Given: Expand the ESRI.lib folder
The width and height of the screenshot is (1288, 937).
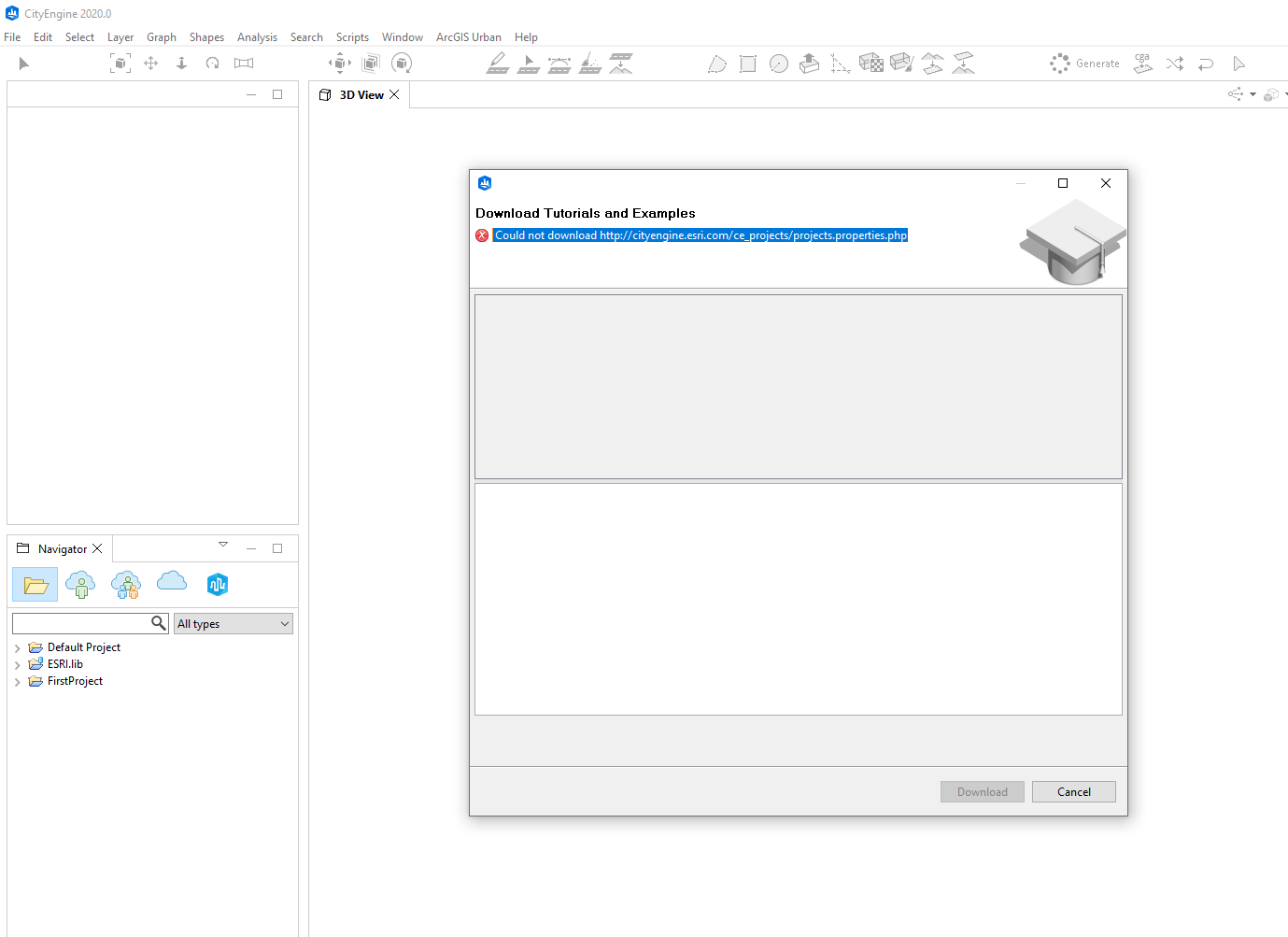Looking at the screenshot, I should pos(18,665).
